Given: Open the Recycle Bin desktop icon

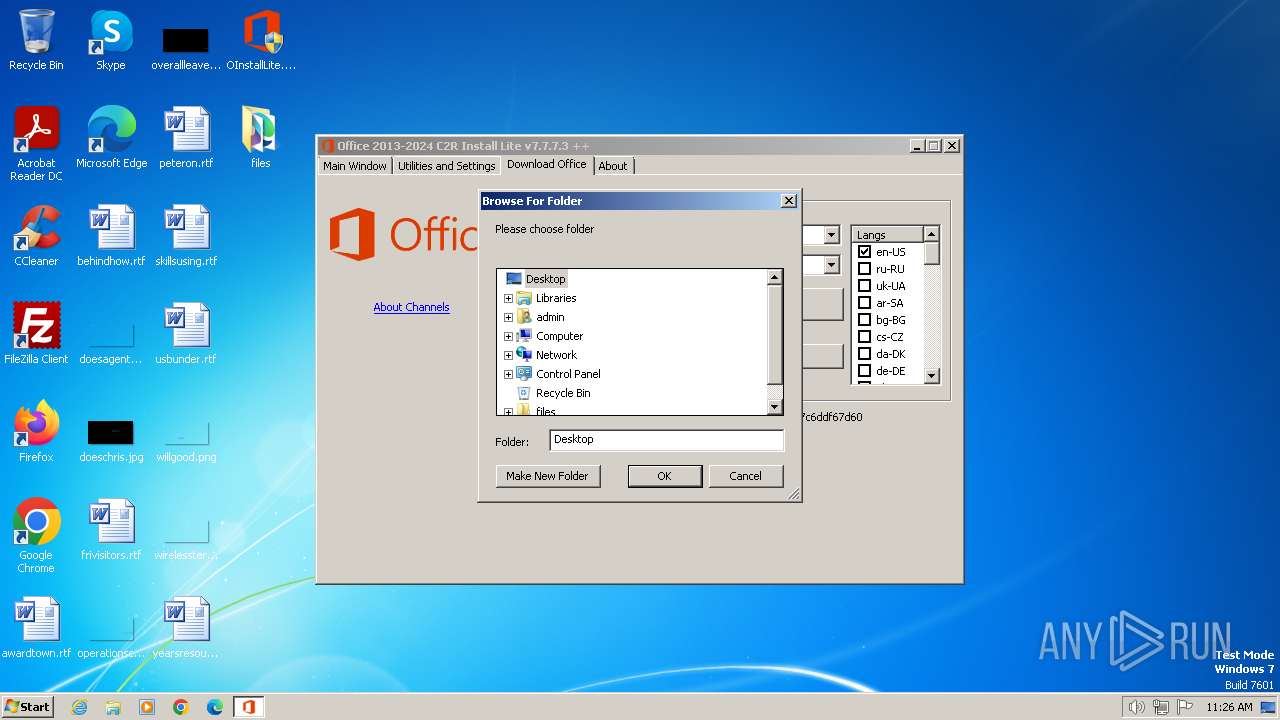Looking at the screenshot, I should (36, 40).
